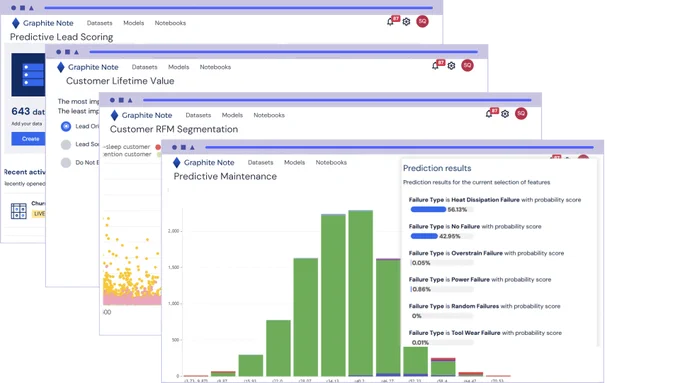This screenshot has width=680, height=383.
Task: Click the 2,000 y-axis label
Action: [x=173, y=231]
